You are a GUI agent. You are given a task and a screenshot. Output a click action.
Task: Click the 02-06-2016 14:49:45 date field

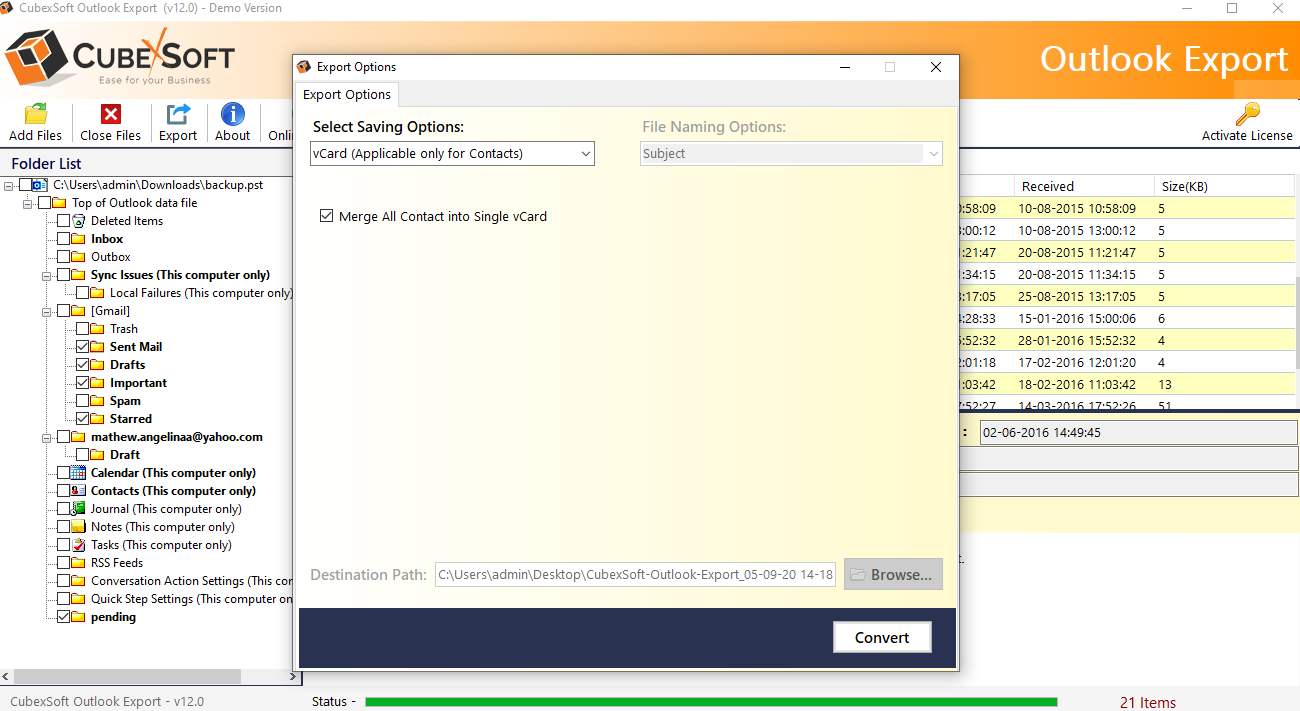tap(1138, 433)
